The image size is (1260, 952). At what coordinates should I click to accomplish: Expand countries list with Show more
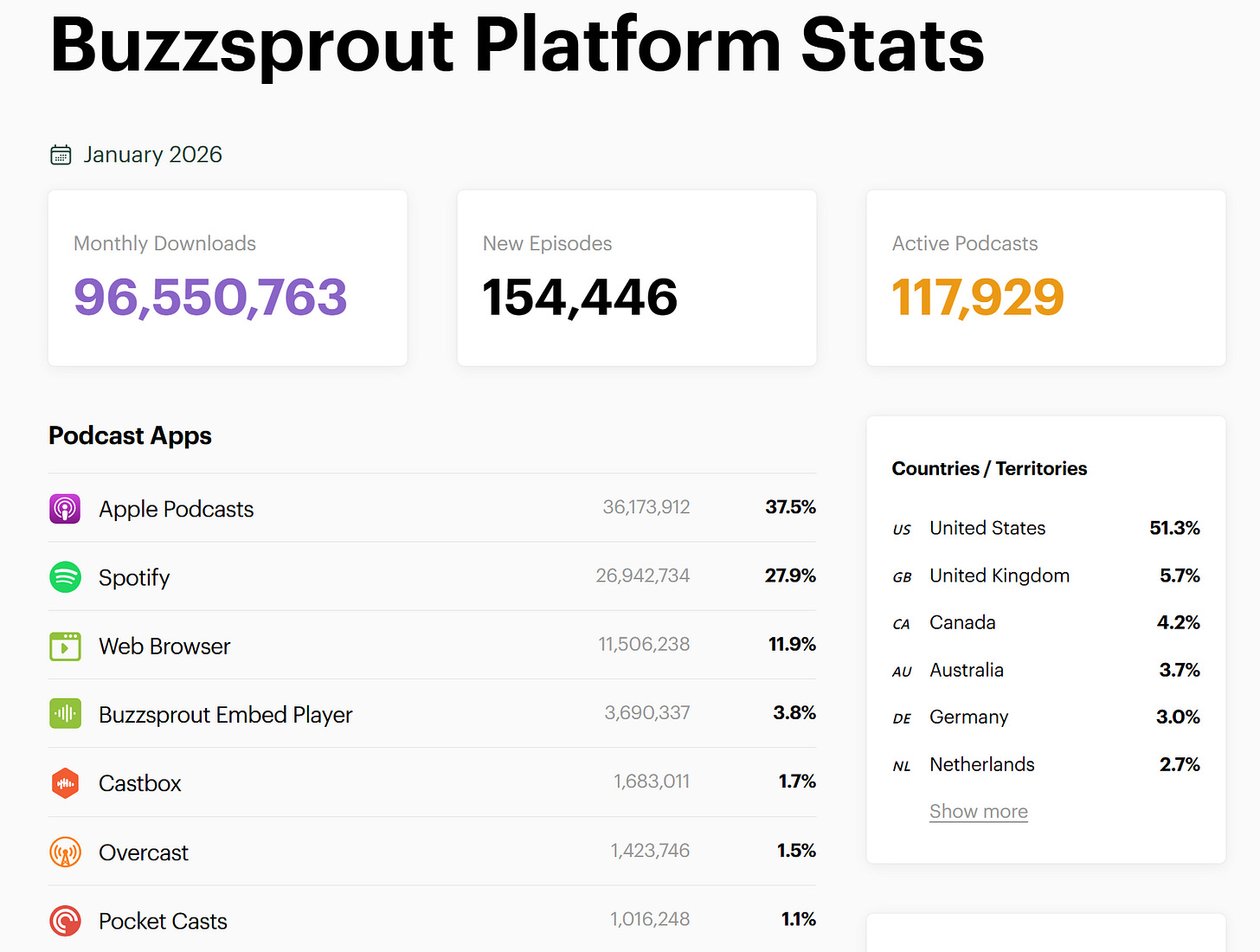point(979,812)
